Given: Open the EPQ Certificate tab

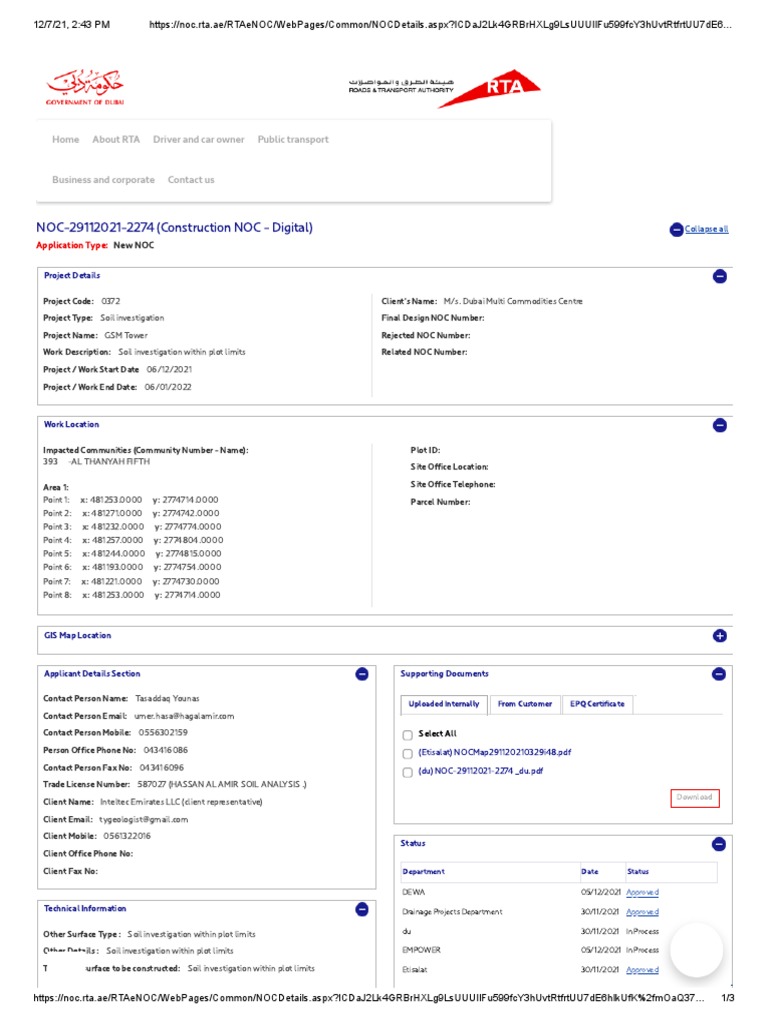Looking at the screenshot, I should coord(597,704).
